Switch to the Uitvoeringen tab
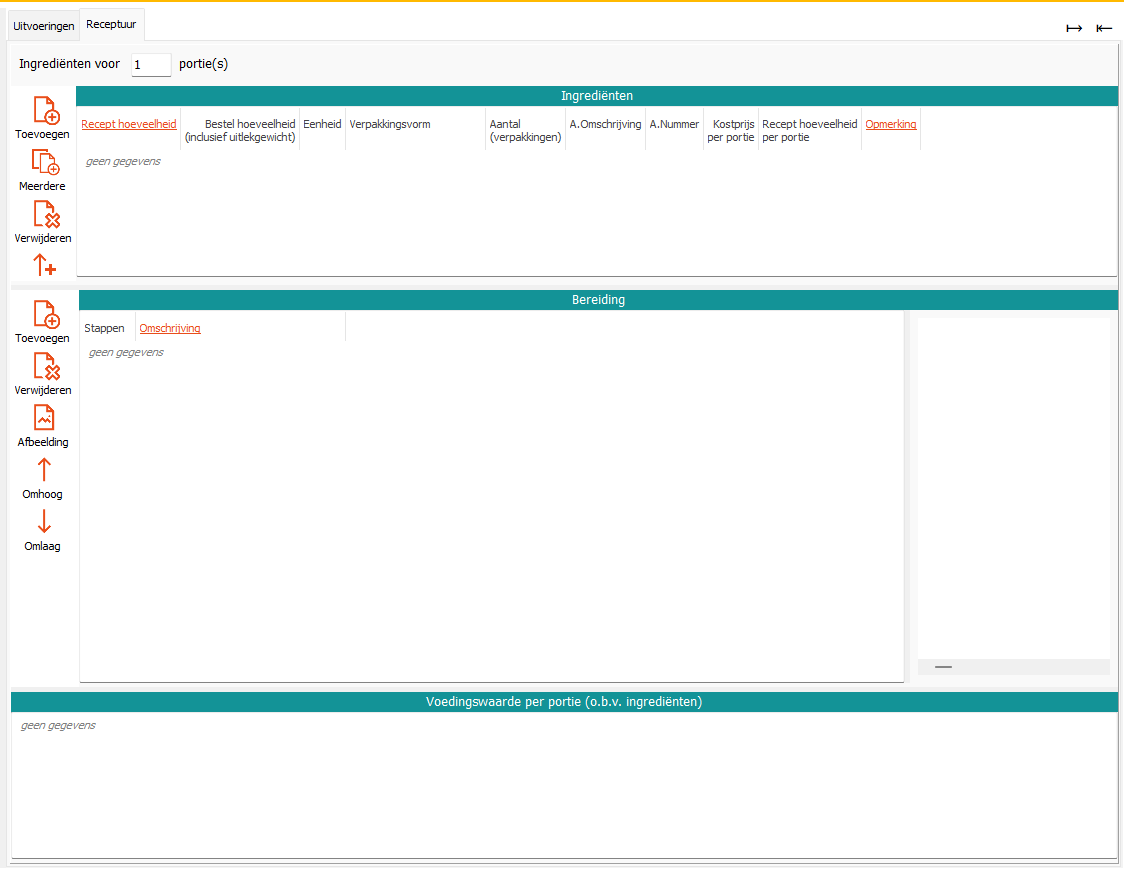 [x=43, y=26]
